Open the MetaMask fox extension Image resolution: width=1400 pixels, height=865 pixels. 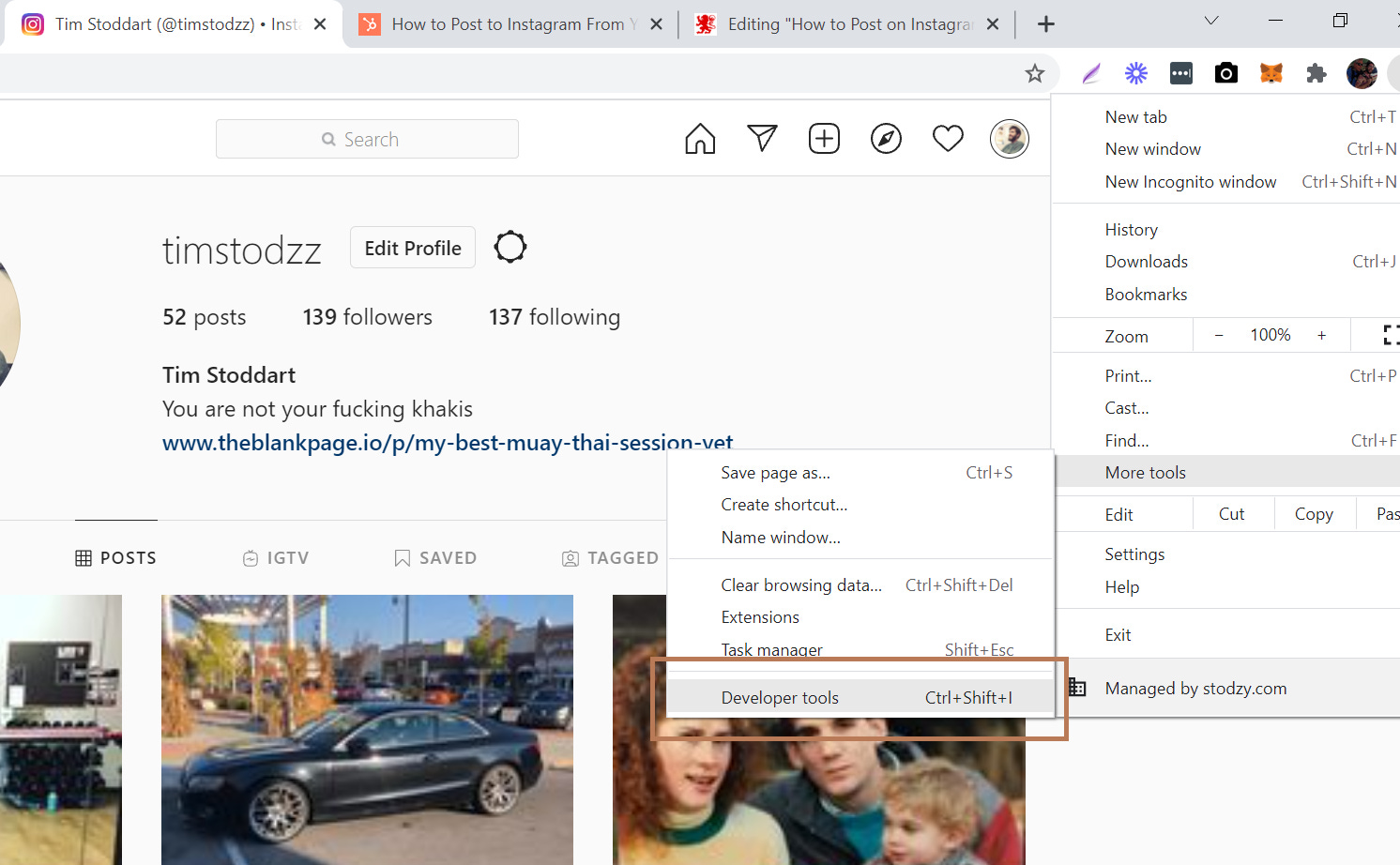[x=1271, y=73]
